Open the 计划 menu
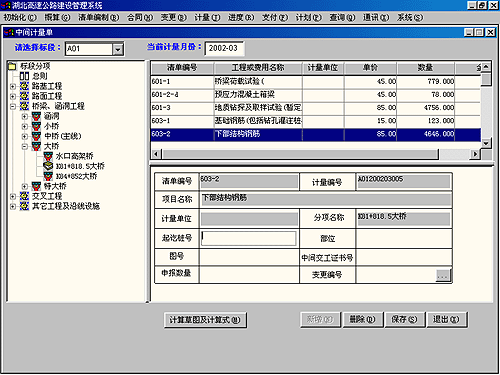Screen dimensions: 500x375 [x=309, y=17]
